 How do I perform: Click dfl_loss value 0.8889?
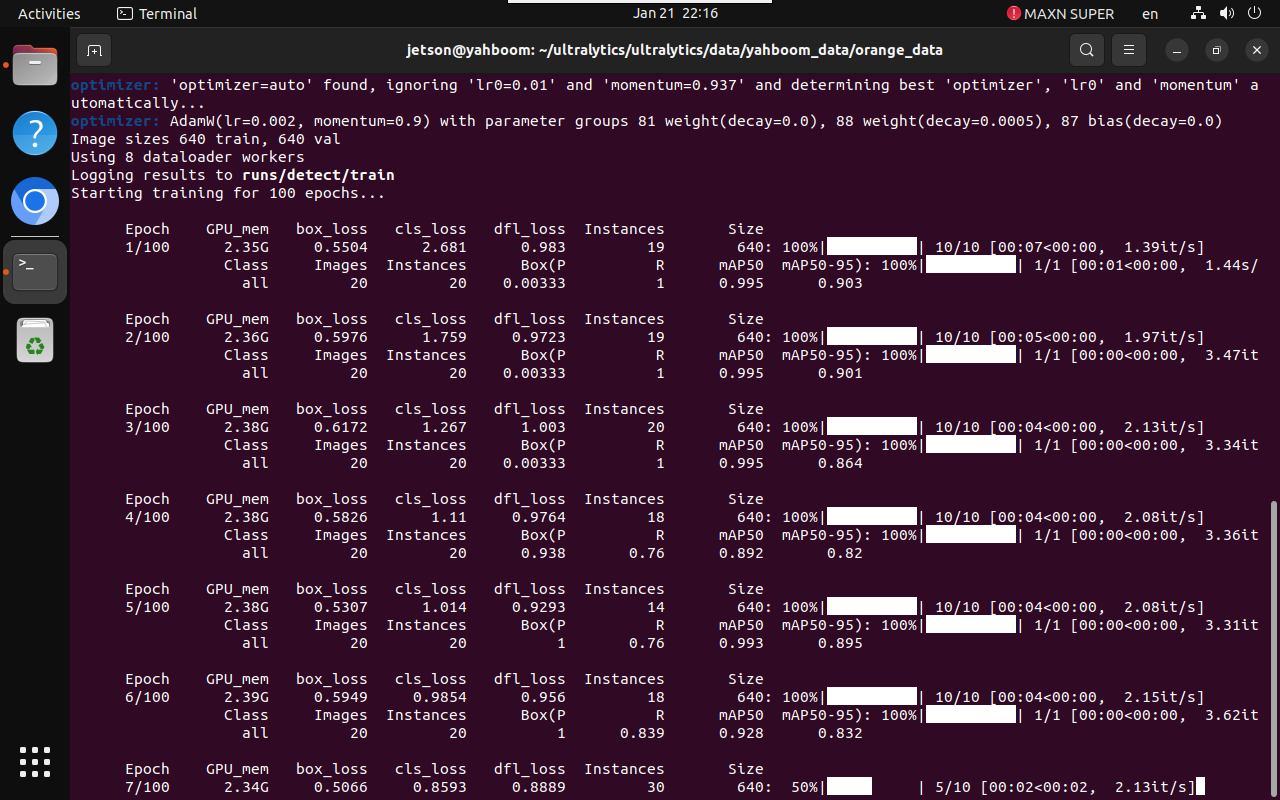[539, 787]
